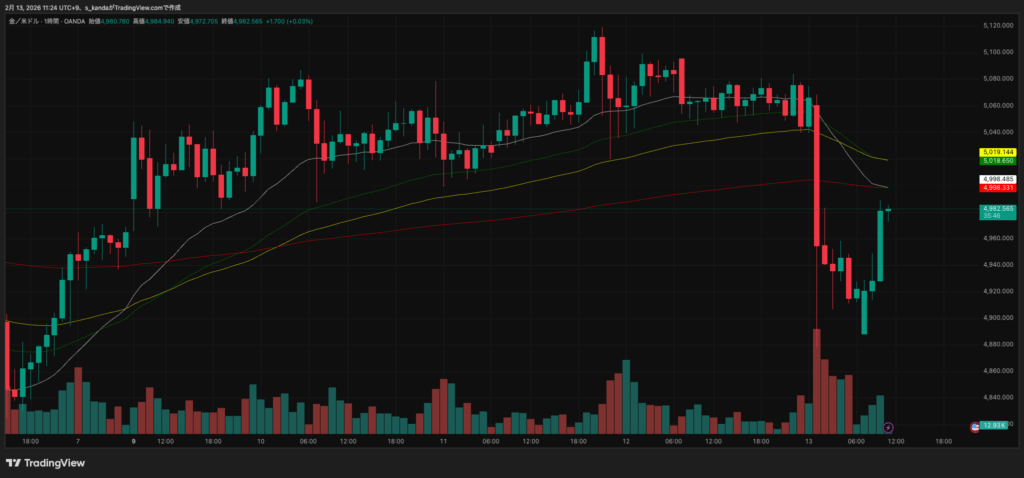Click the date label 12 on the time axis
The image size is (1024, 478).
(626, 440)
